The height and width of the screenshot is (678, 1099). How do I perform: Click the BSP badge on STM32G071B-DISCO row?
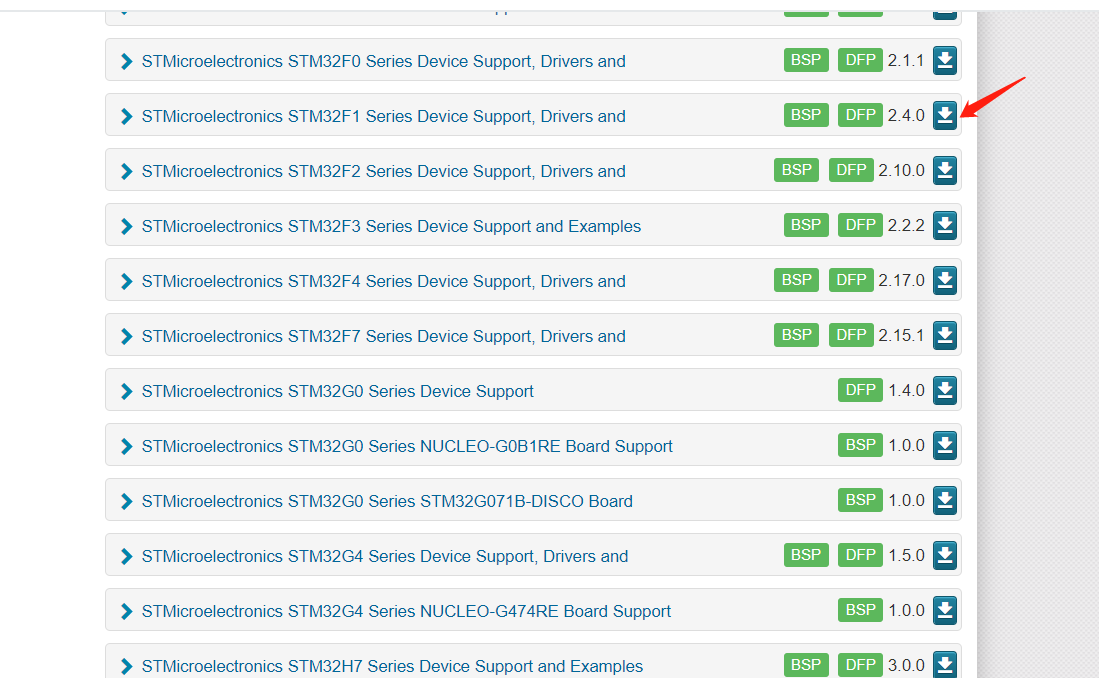pos(860,500)
